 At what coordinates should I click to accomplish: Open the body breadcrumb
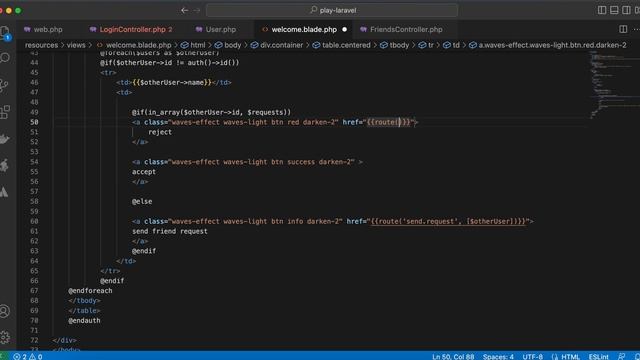pyautogui.click(x=228, y=45)
